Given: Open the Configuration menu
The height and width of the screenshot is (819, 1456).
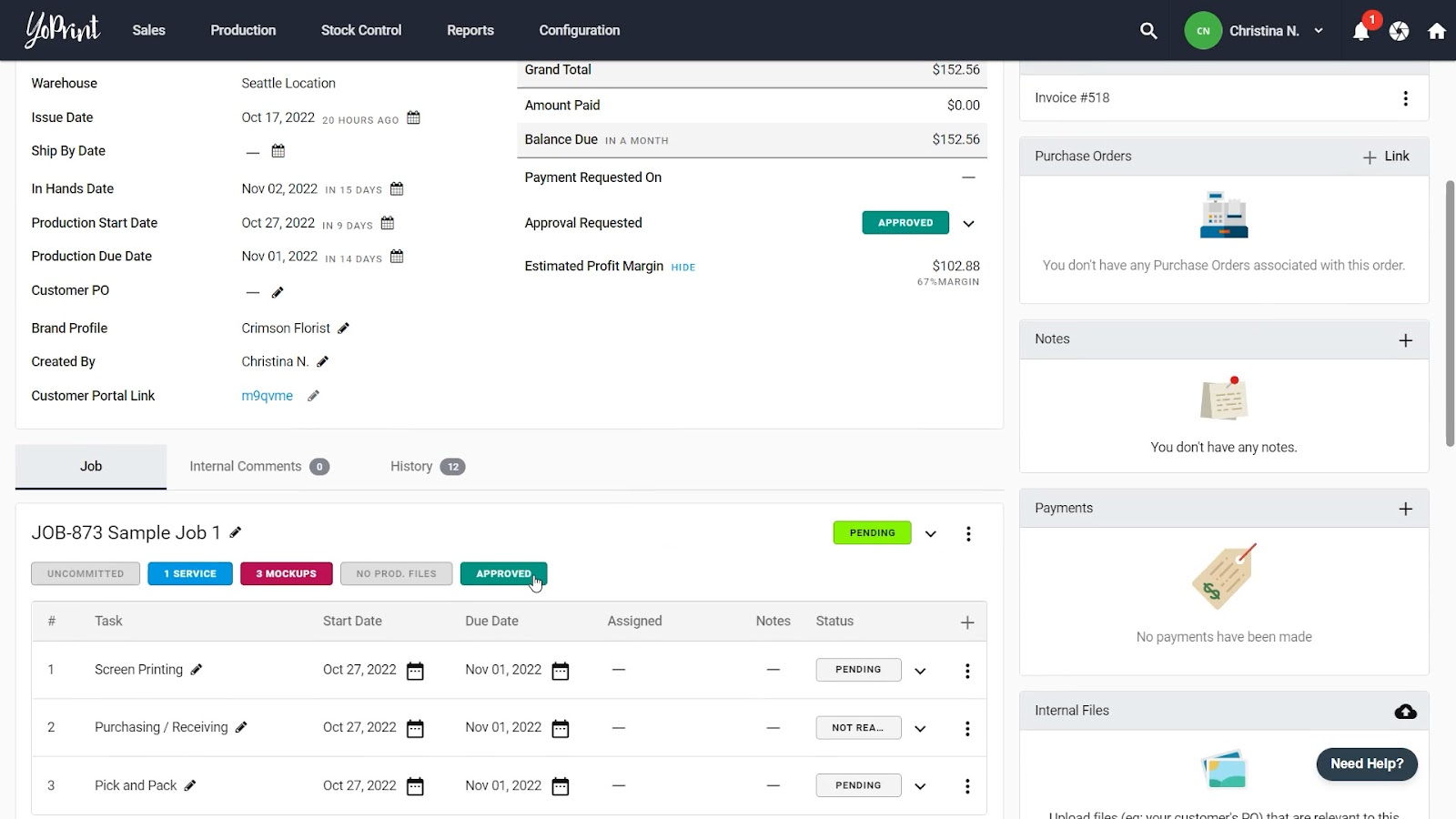Looking at the screenshot, I should [x=580, y=30].
